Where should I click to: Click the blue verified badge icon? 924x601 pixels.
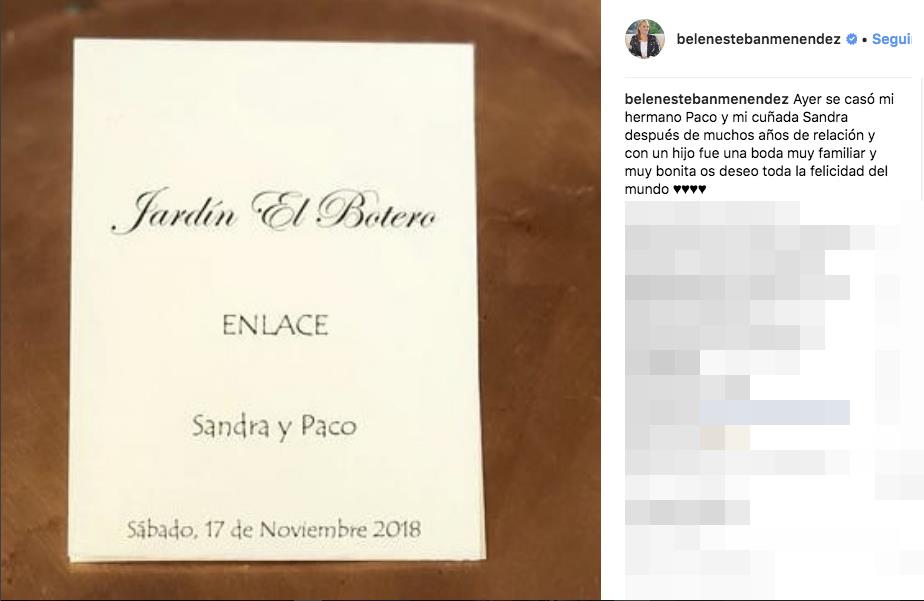[852, 39]
